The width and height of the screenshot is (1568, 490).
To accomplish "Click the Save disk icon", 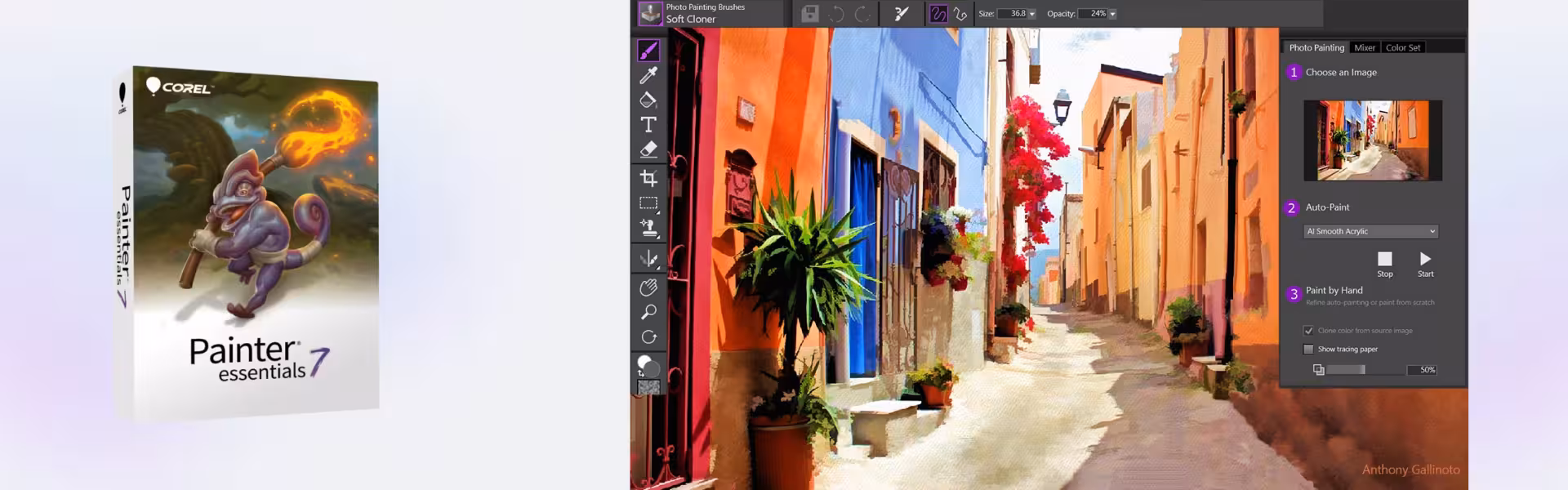I will (809, 14).
